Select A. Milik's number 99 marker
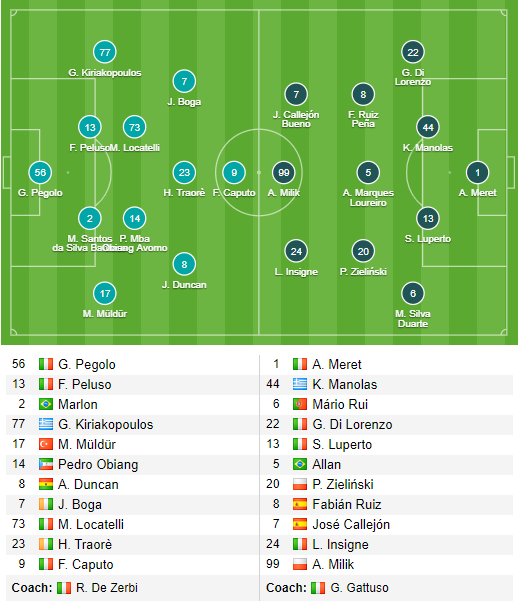Screen dimensions: 520x606 pyautogui.click(x=284, y=172)
